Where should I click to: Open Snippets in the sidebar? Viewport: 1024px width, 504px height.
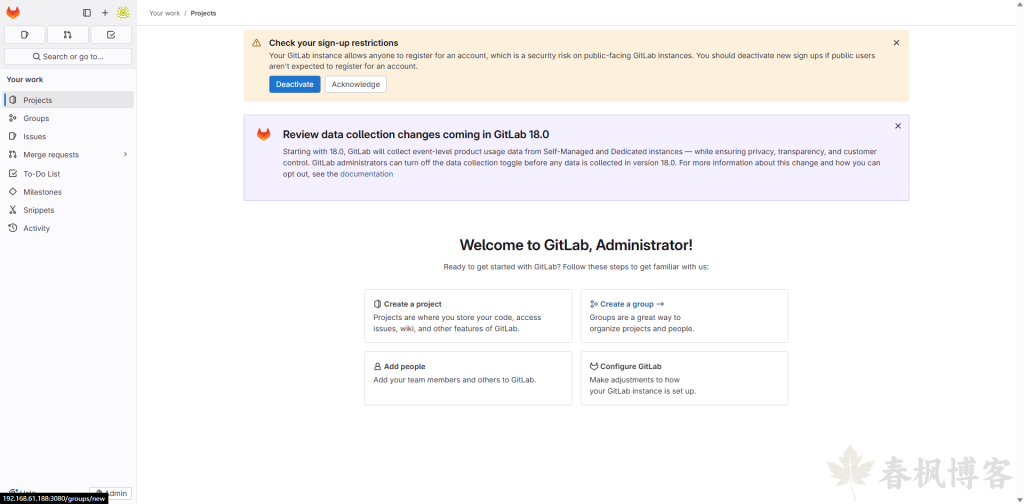click(69, 210)
